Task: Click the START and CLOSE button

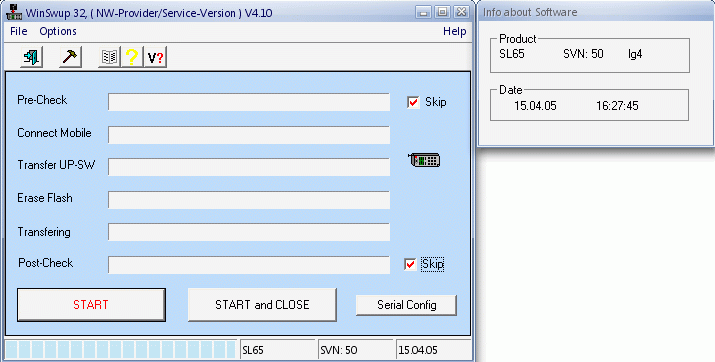Action: (x=262, y=305)
